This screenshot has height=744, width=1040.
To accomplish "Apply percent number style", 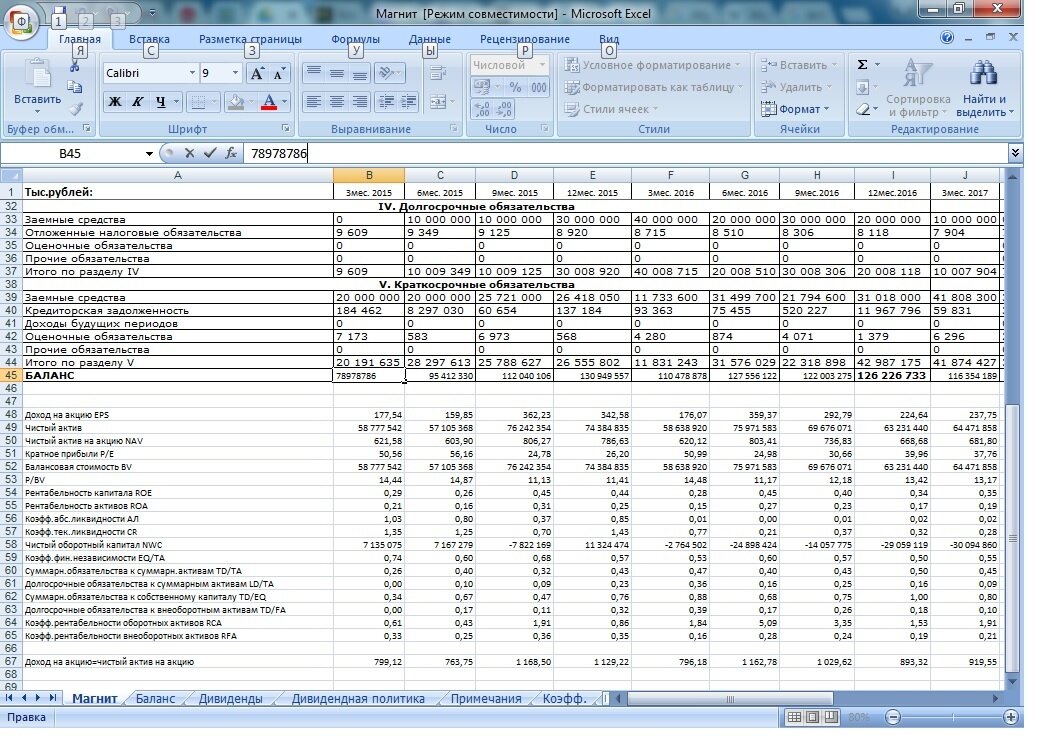I will (x=515, y=87).
